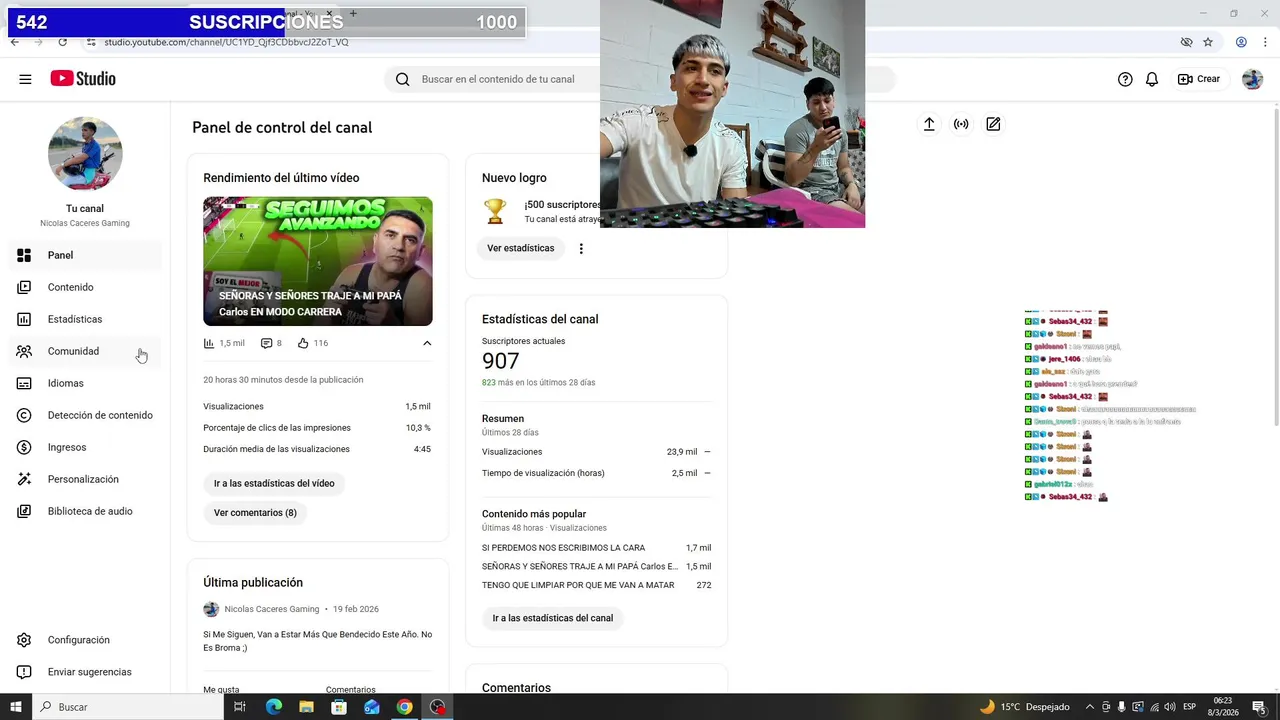Open Estadísticas in the sidebar
1280x720 pixels.
tap(86, 319)
